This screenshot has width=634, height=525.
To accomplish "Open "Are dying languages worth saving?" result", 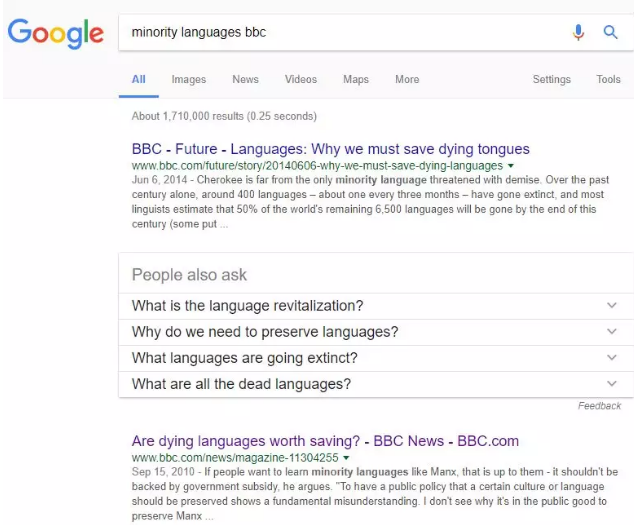I will pyautogui.click(x=325, y=441).
